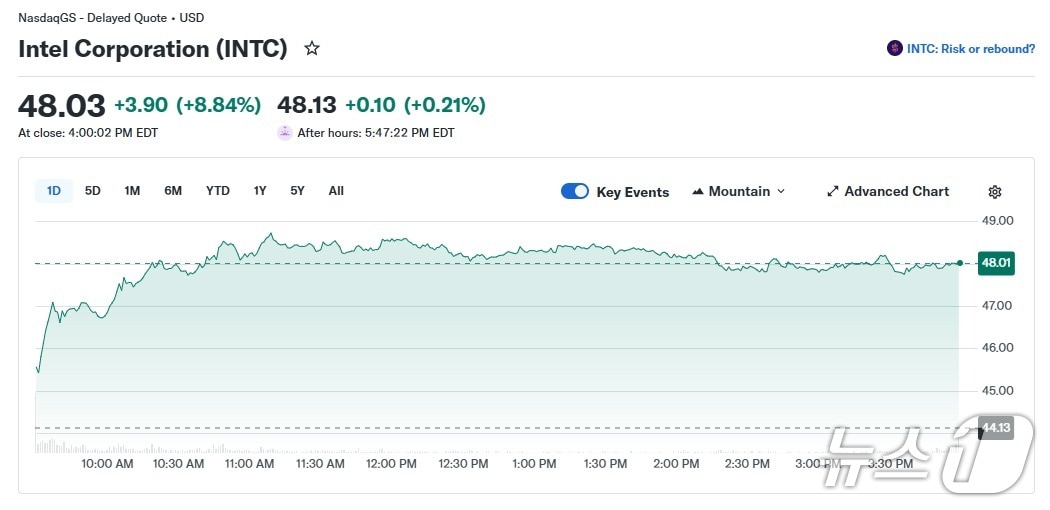Open the INTC: Risk or rebound link
This screenshot has width=1050, height=510.
[x=970, y=48]
